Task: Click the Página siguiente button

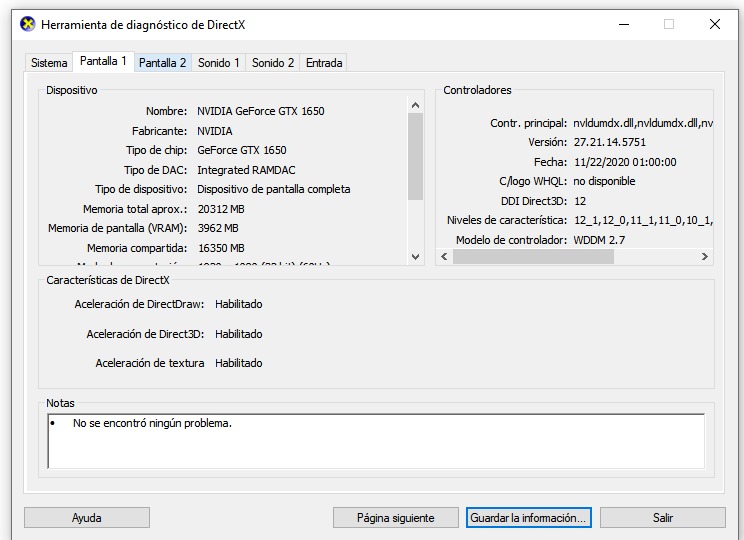Action: [396, 518]
